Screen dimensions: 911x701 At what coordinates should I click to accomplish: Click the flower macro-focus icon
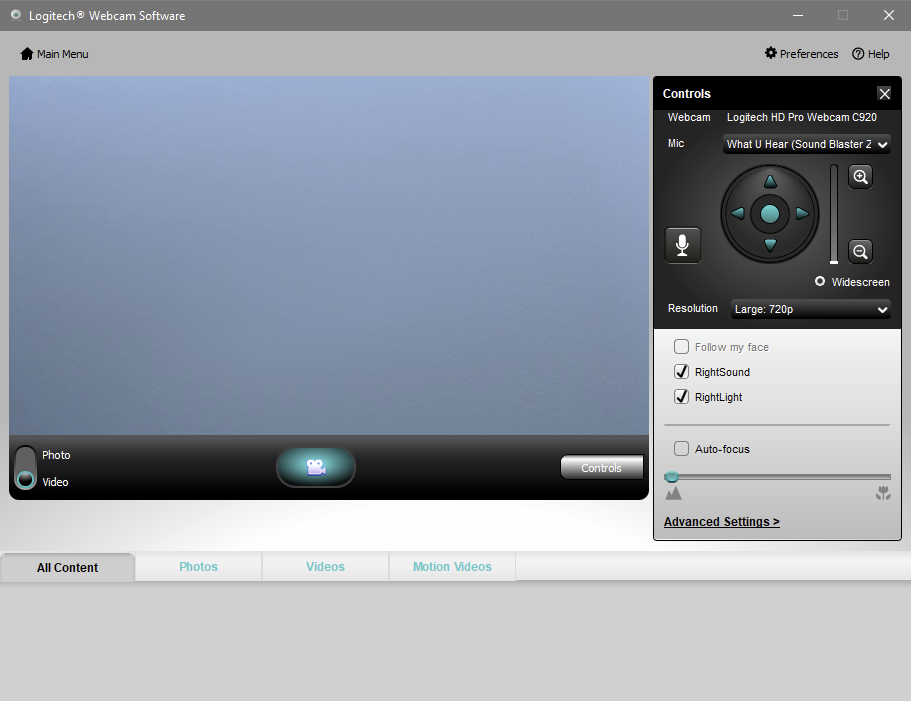(x=883, y=494)
